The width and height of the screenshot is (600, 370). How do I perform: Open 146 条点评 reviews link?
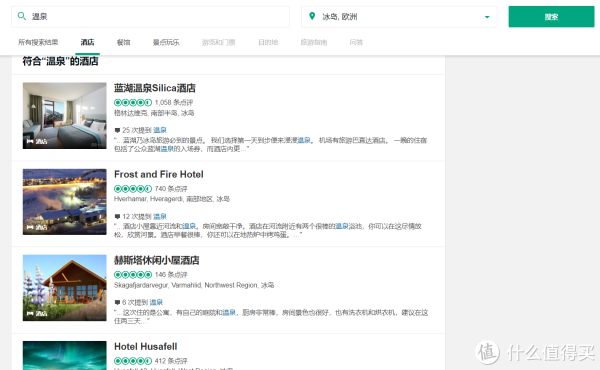click(171, 275)
